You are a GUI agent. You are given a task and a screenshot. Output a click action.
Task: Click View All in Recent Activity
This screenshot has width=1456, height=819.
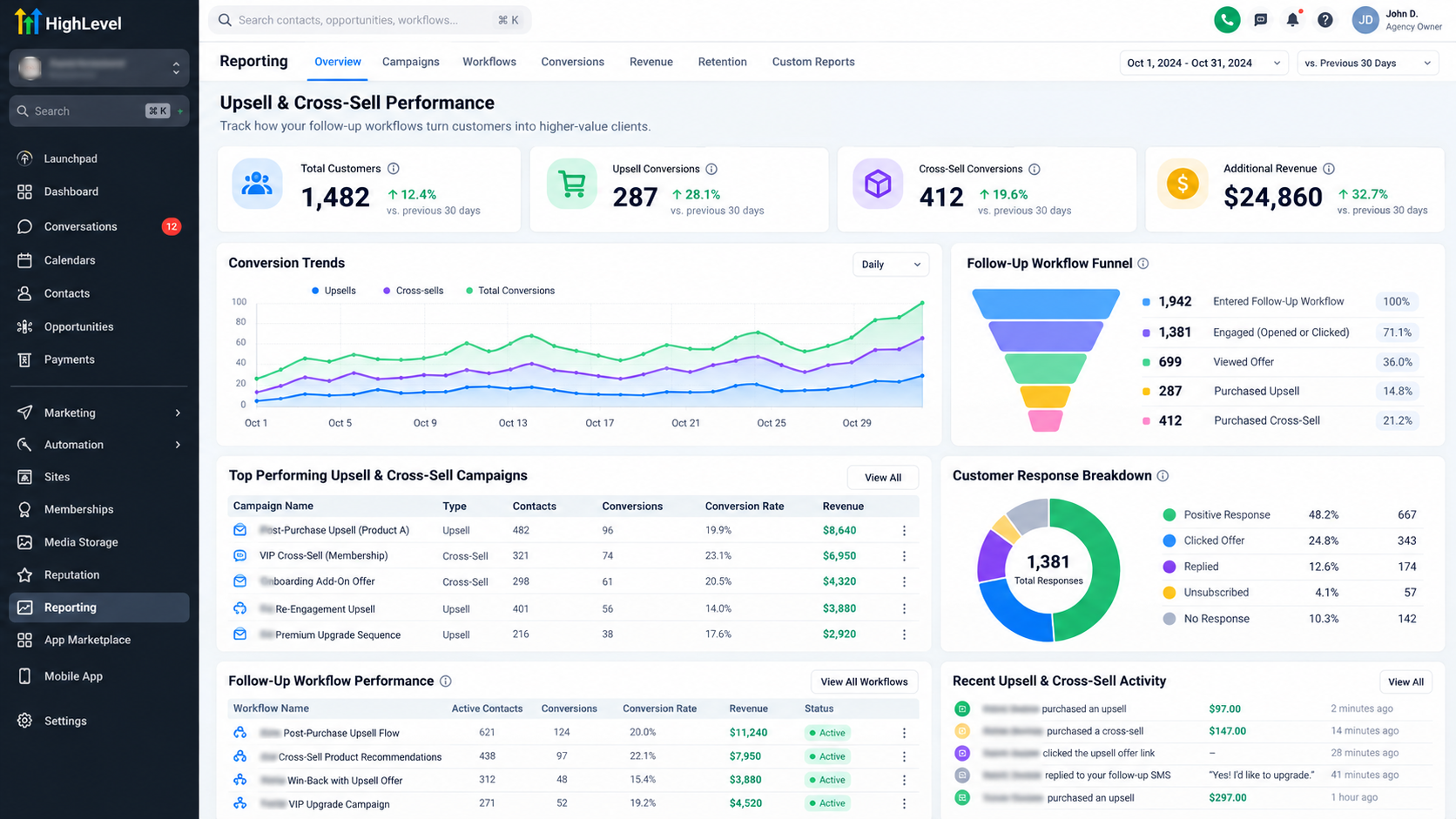(1405, 681)
